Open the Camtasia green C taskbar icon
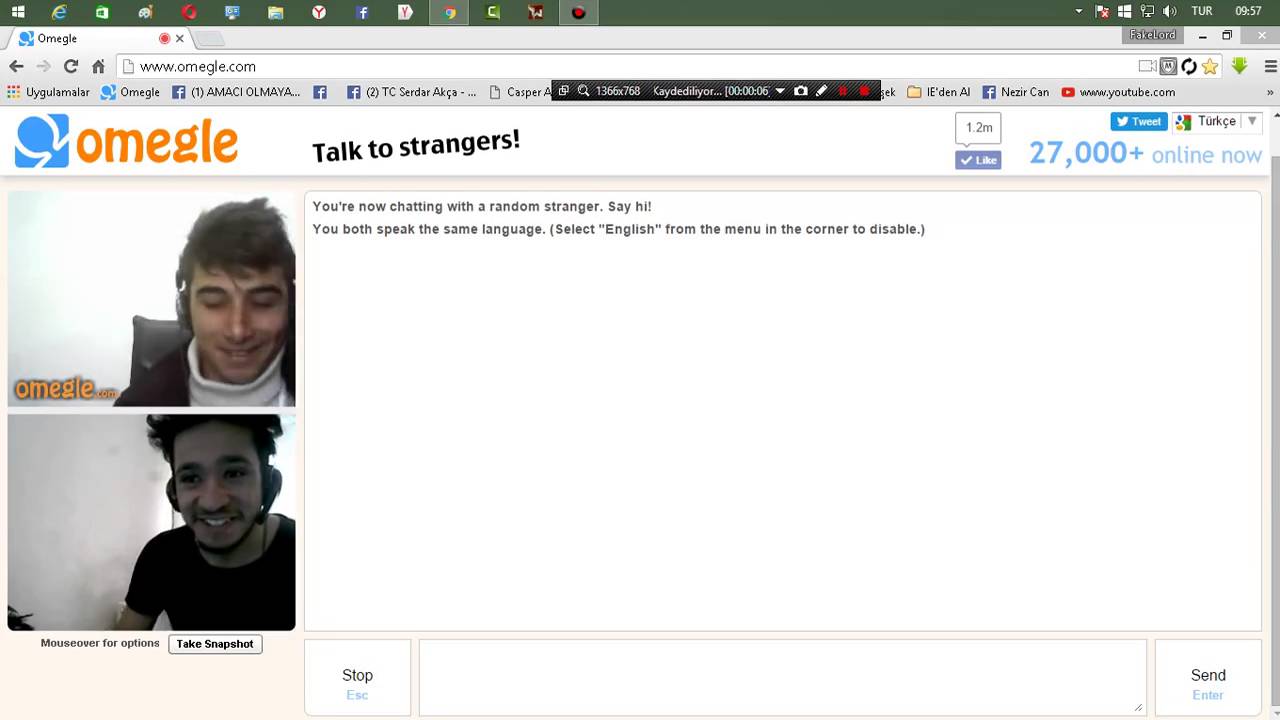Screen dimensions: 1280x720 [493, 12]
